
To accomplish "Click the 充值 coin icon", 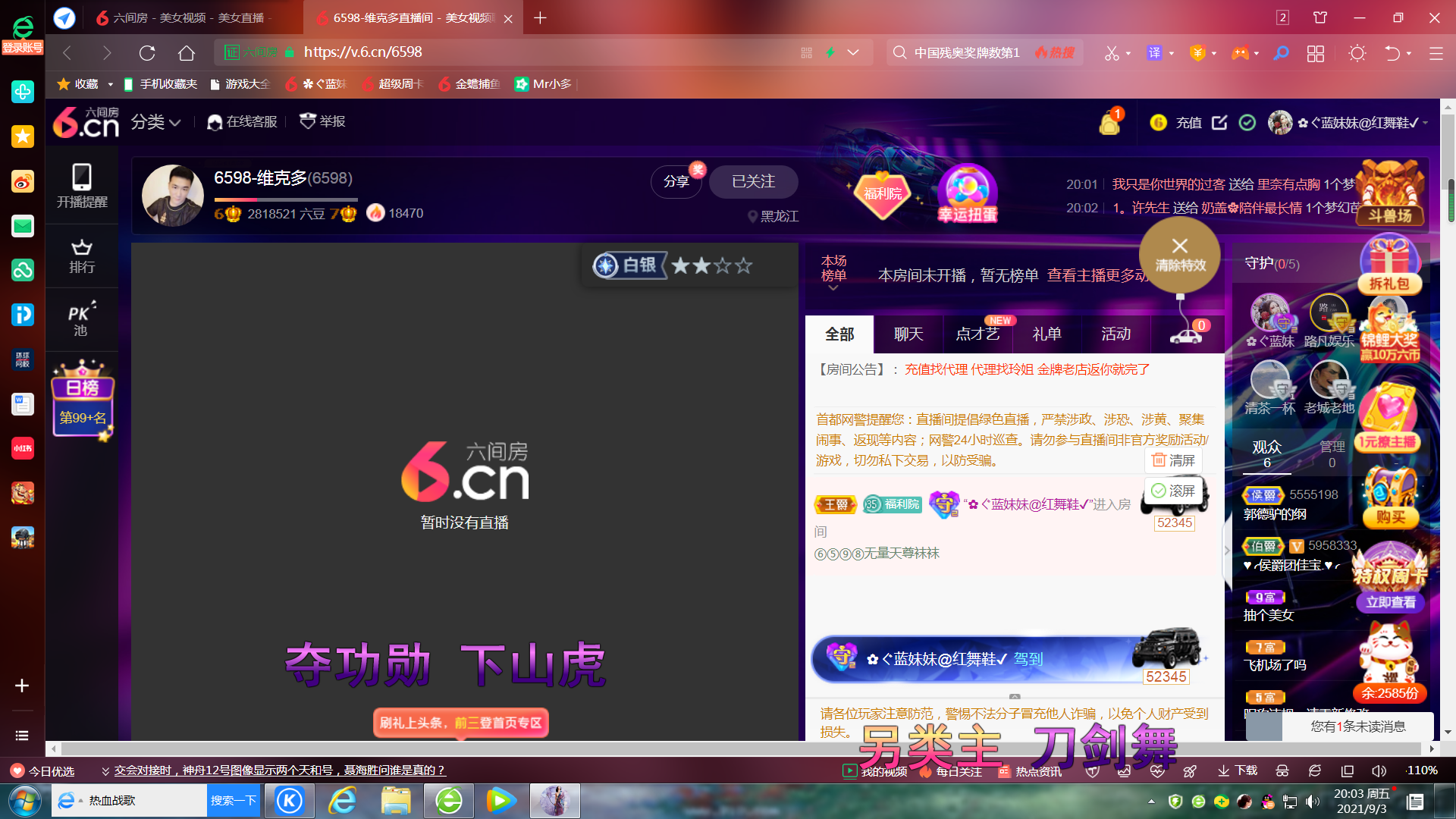I will point(1158,122).
